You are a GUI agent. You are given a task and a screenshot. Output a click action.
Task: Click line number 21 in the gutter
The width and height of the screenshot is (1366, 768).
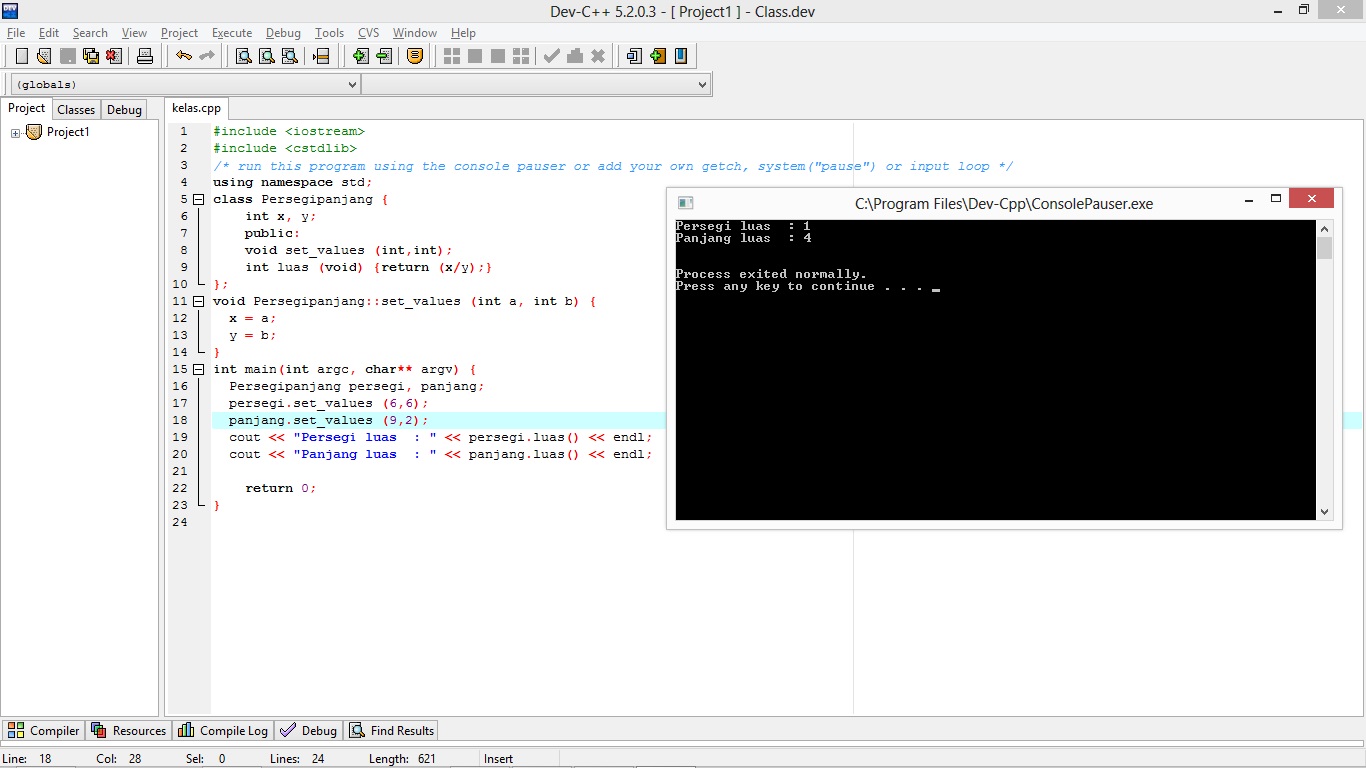coord(180,471)
